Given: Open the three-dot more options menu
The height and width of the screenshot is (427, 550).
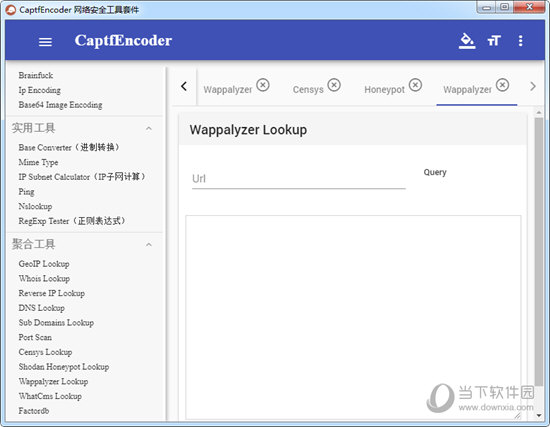Looking at the screenshot, I should point(521,41).
